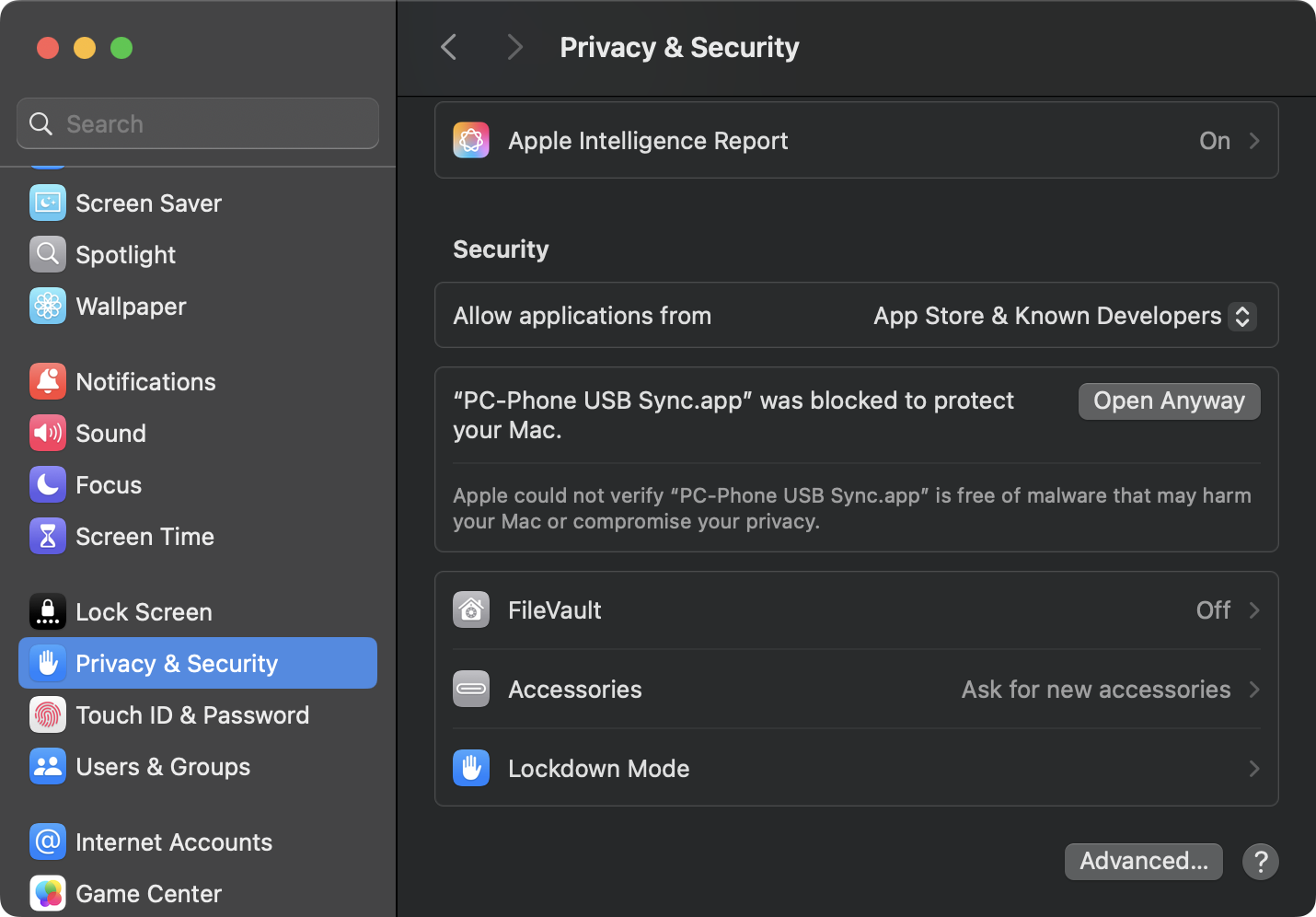Expand Lockdown Mode using its chevron
The image size is (1316, 917).
tap(1253, 769)
